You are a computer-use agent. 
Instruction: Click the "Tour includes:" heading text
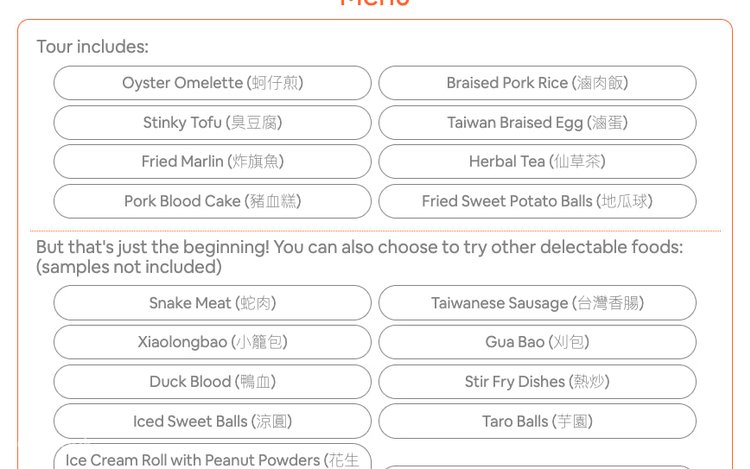pyautogui.click(x=92, y=47)
